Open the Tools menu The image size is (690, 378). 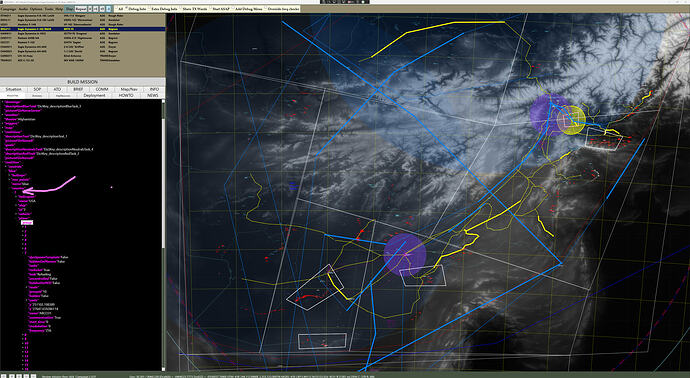[x=49, y=9]
